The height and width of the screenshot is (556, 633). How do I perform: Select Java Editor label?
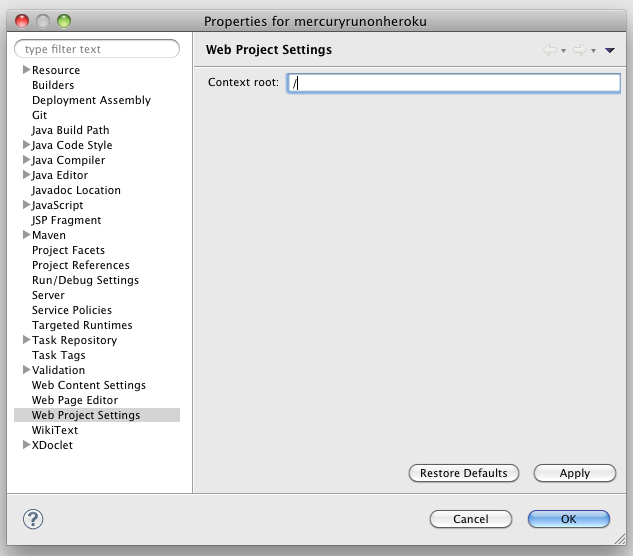tap(60, 175)
